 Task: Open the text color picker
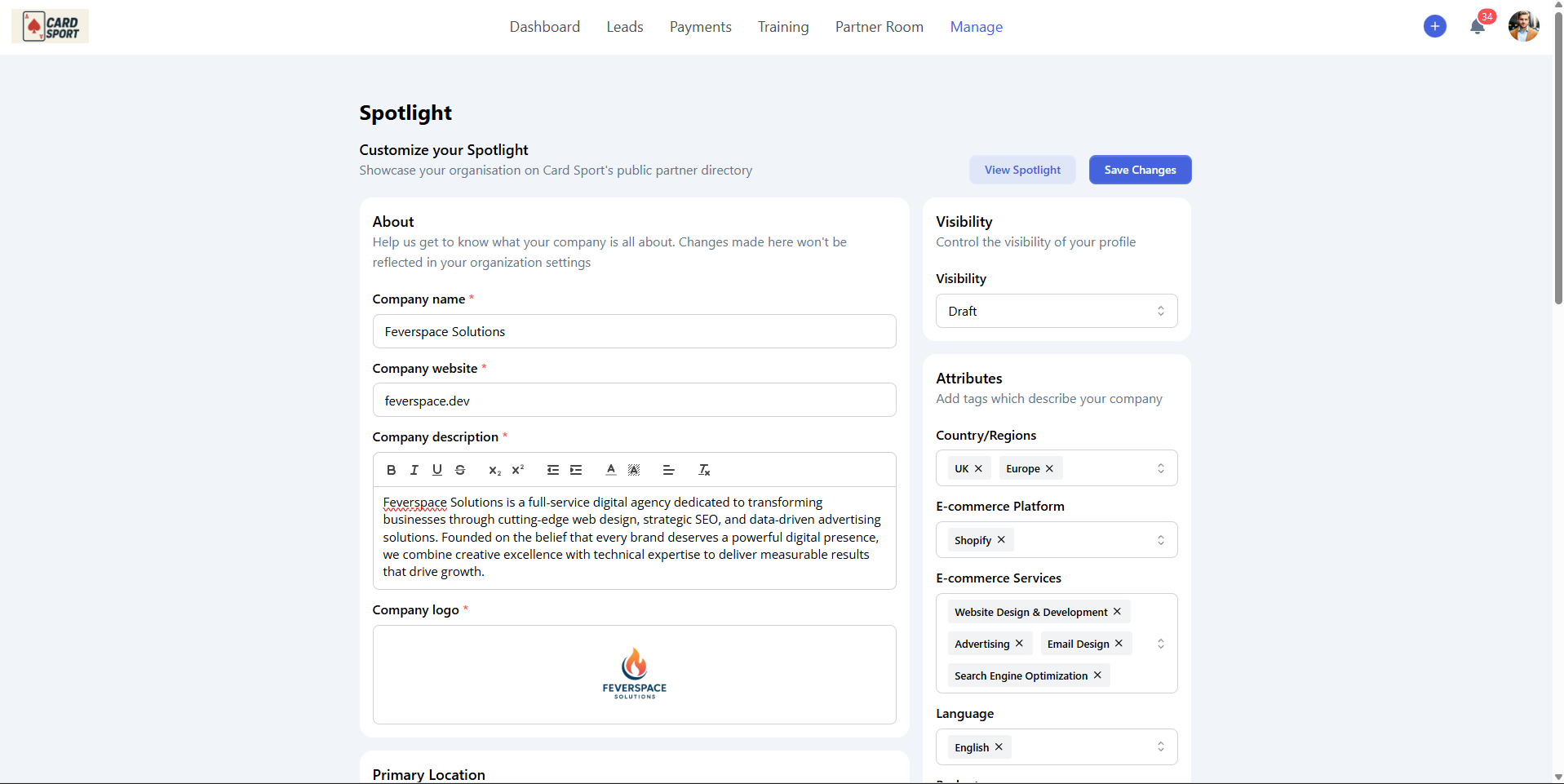coord(610,470)
